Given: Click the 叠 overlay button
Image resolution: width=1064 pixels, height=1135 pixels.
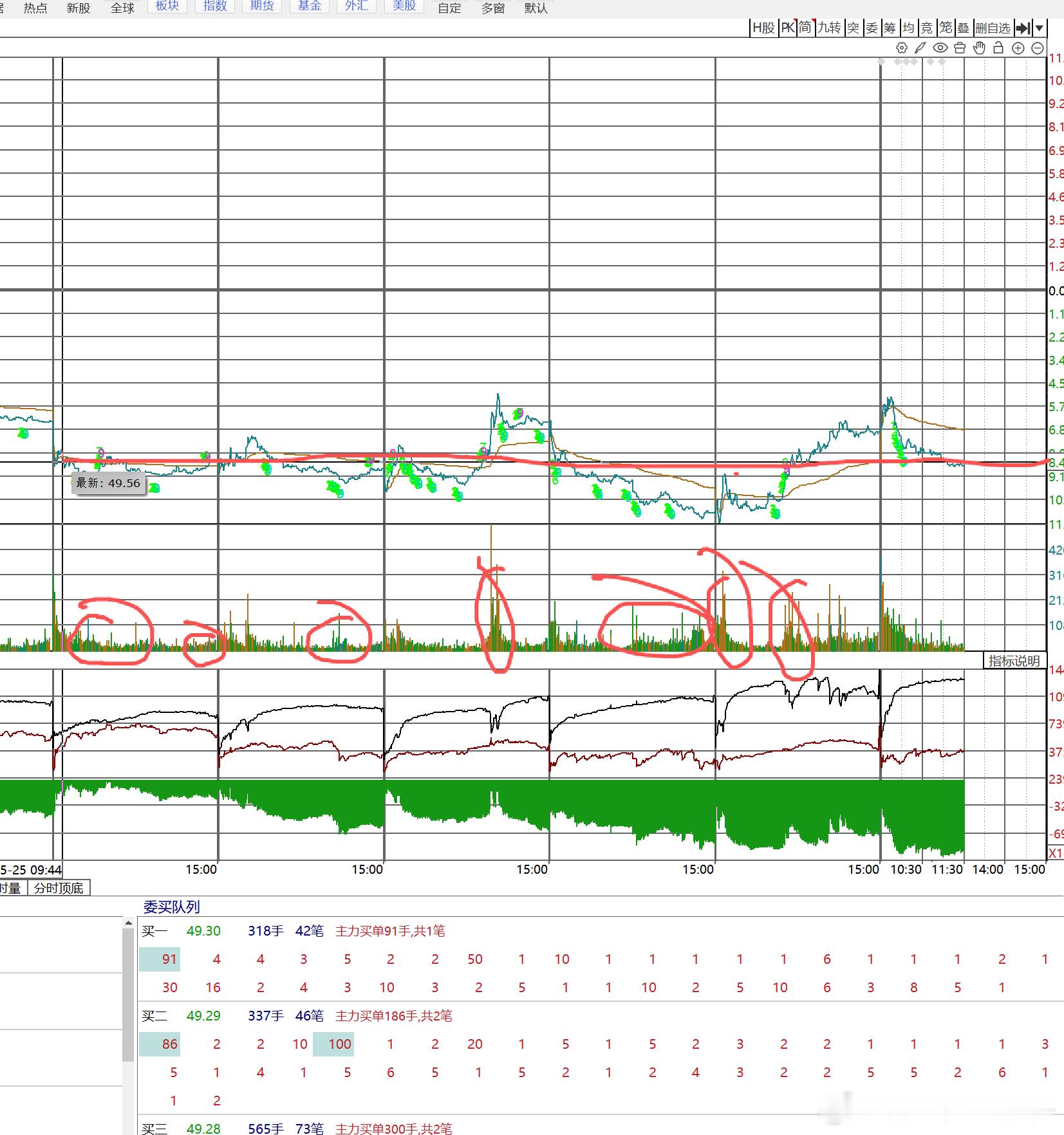Looking at the screenshot, I should point(963,28).
